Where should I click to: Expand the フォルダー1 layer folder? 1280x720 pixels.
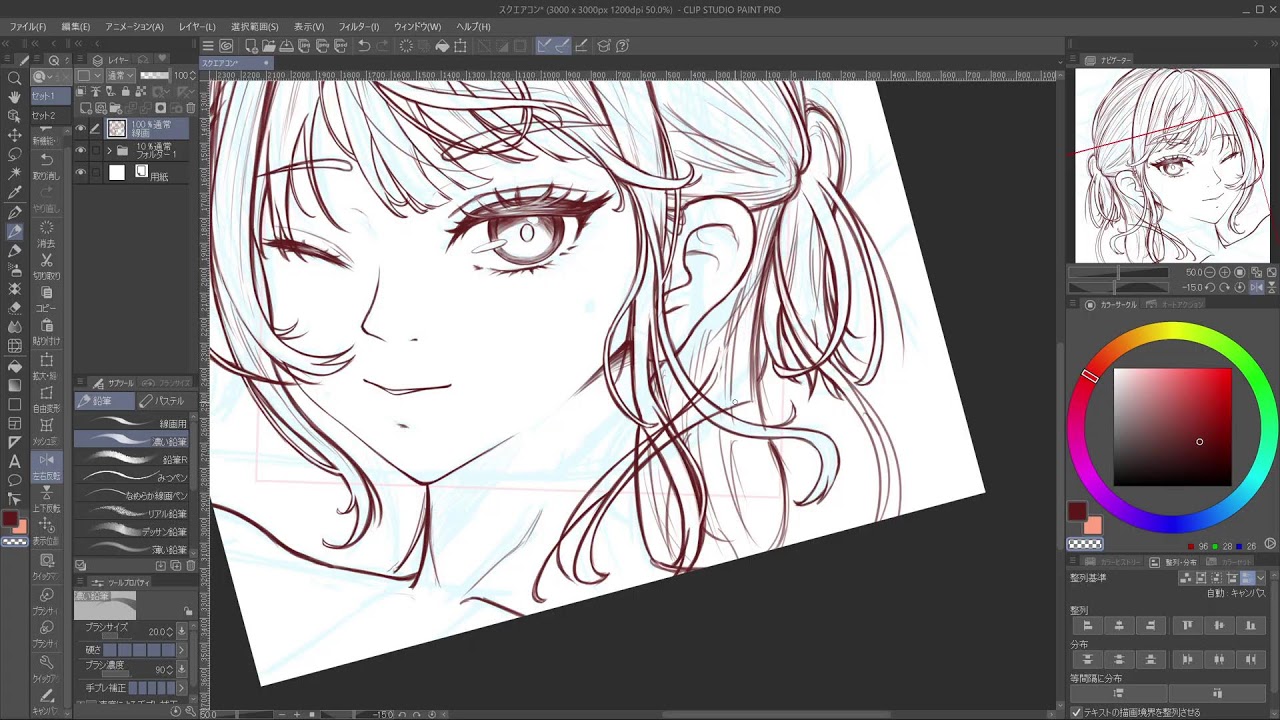pos(109,151)
